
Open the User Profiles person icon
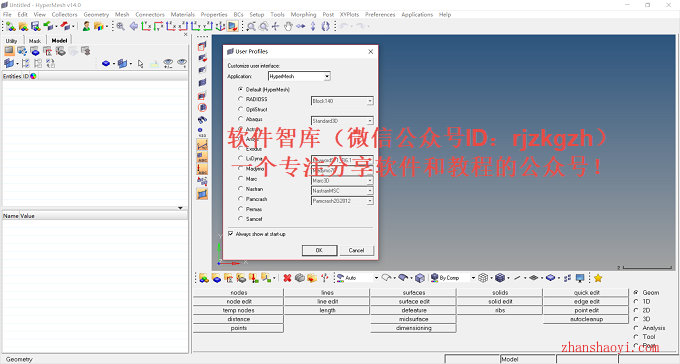pyautogui.click(x=86, y=26)
